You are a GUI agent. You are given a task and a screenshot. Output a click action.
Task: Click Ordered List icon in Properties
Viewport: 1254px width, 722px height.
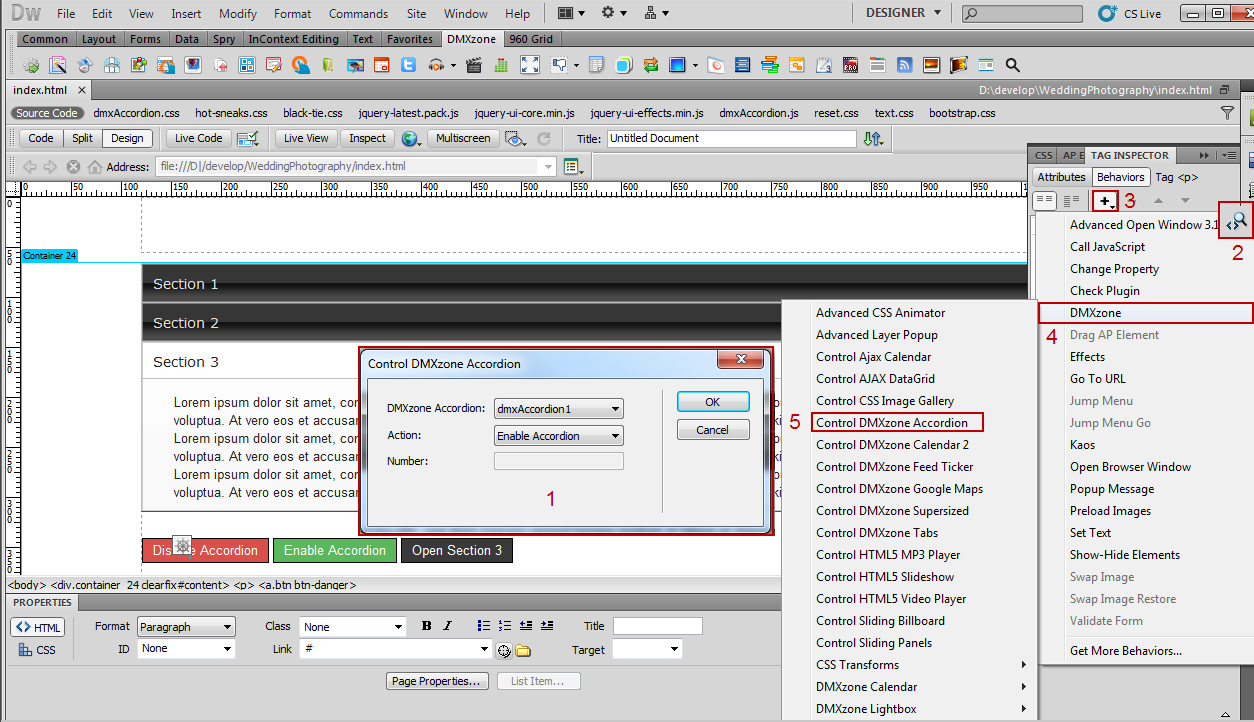[x=504, y=626]
